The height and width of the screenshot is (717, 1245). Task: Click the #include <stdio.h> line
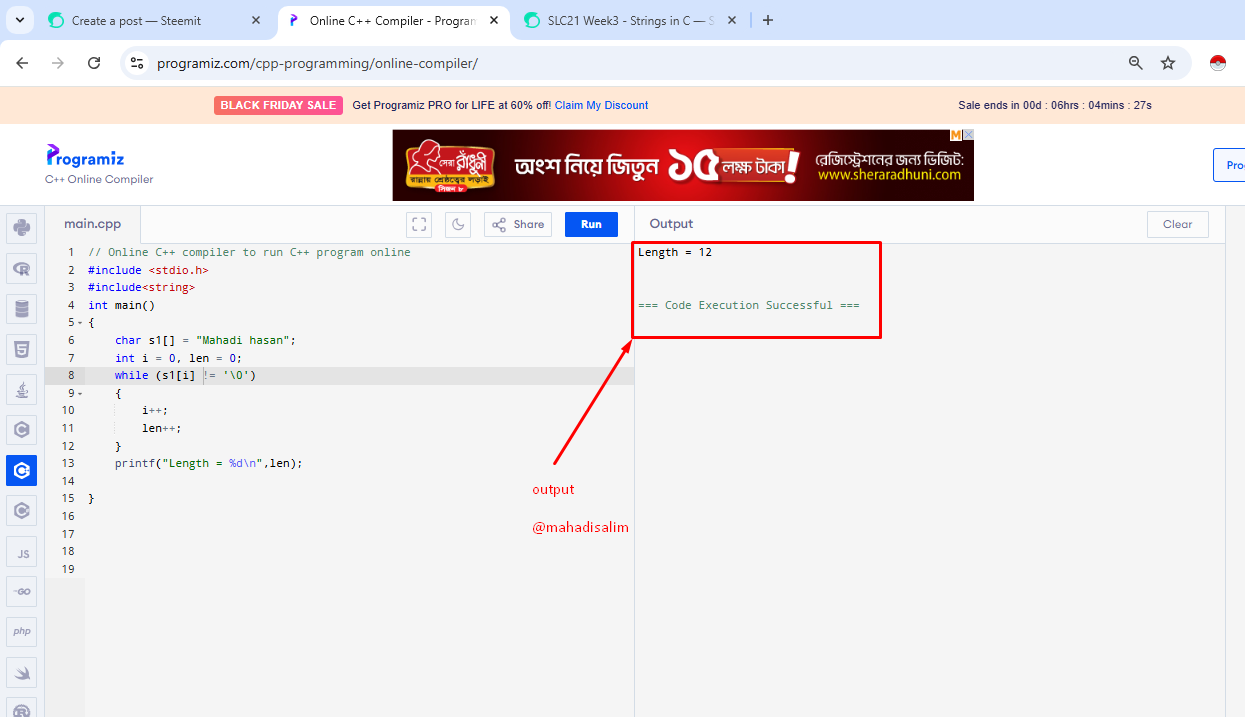[x=148, y=270]
